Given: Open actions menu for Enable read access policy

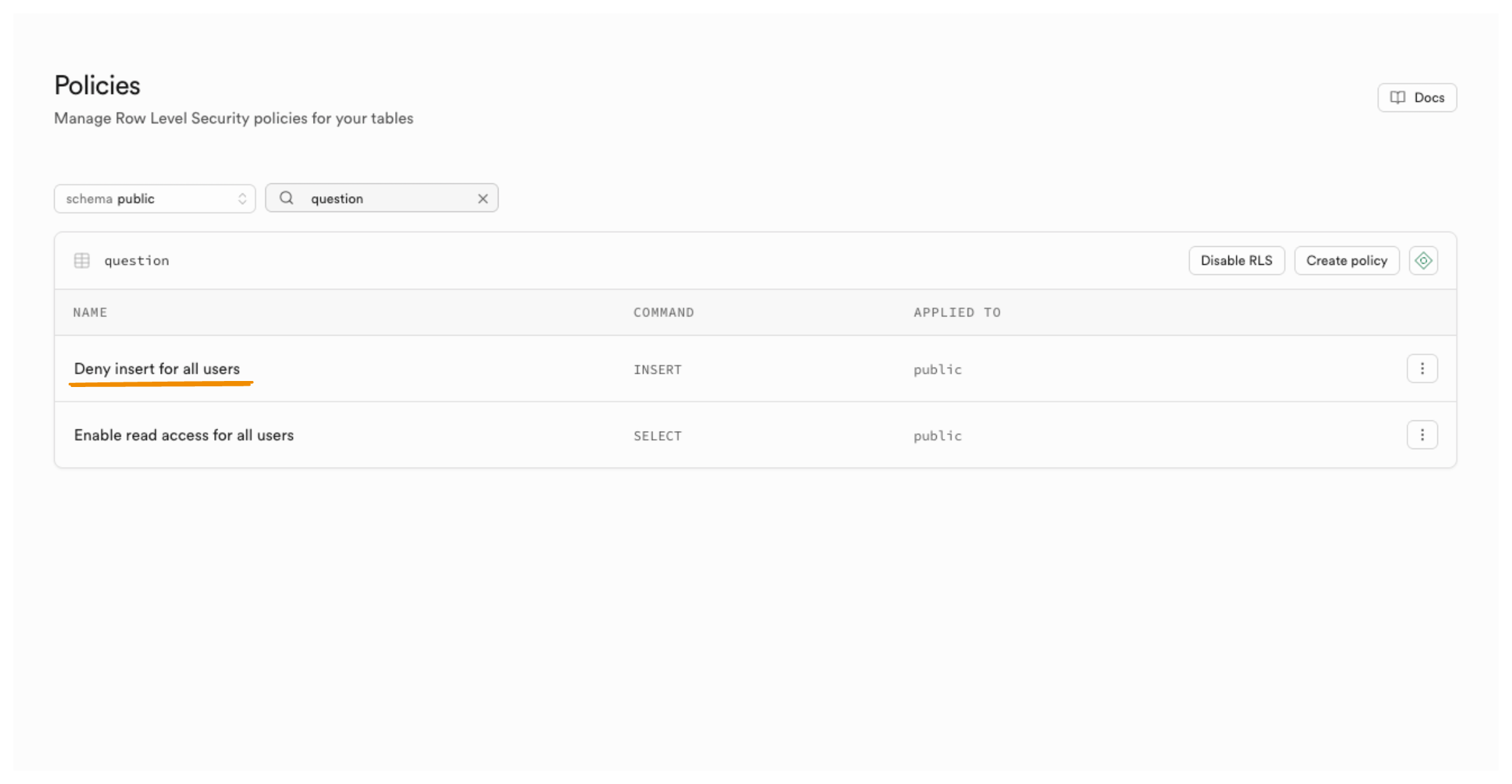Looking at the screenshot, I should (1422, 435).
